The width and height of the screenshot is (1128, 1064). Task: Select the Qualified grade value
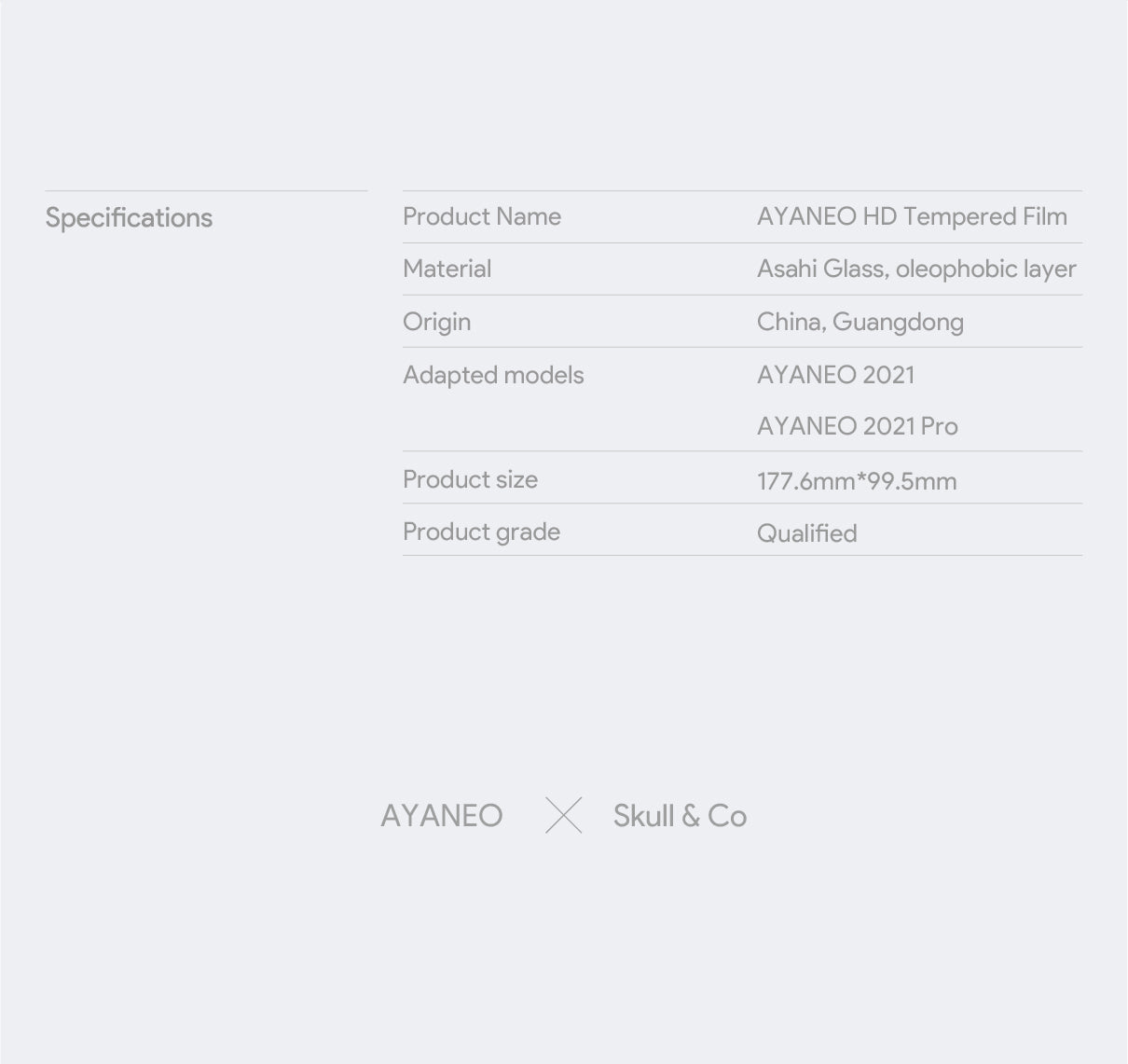coord(806,533)
